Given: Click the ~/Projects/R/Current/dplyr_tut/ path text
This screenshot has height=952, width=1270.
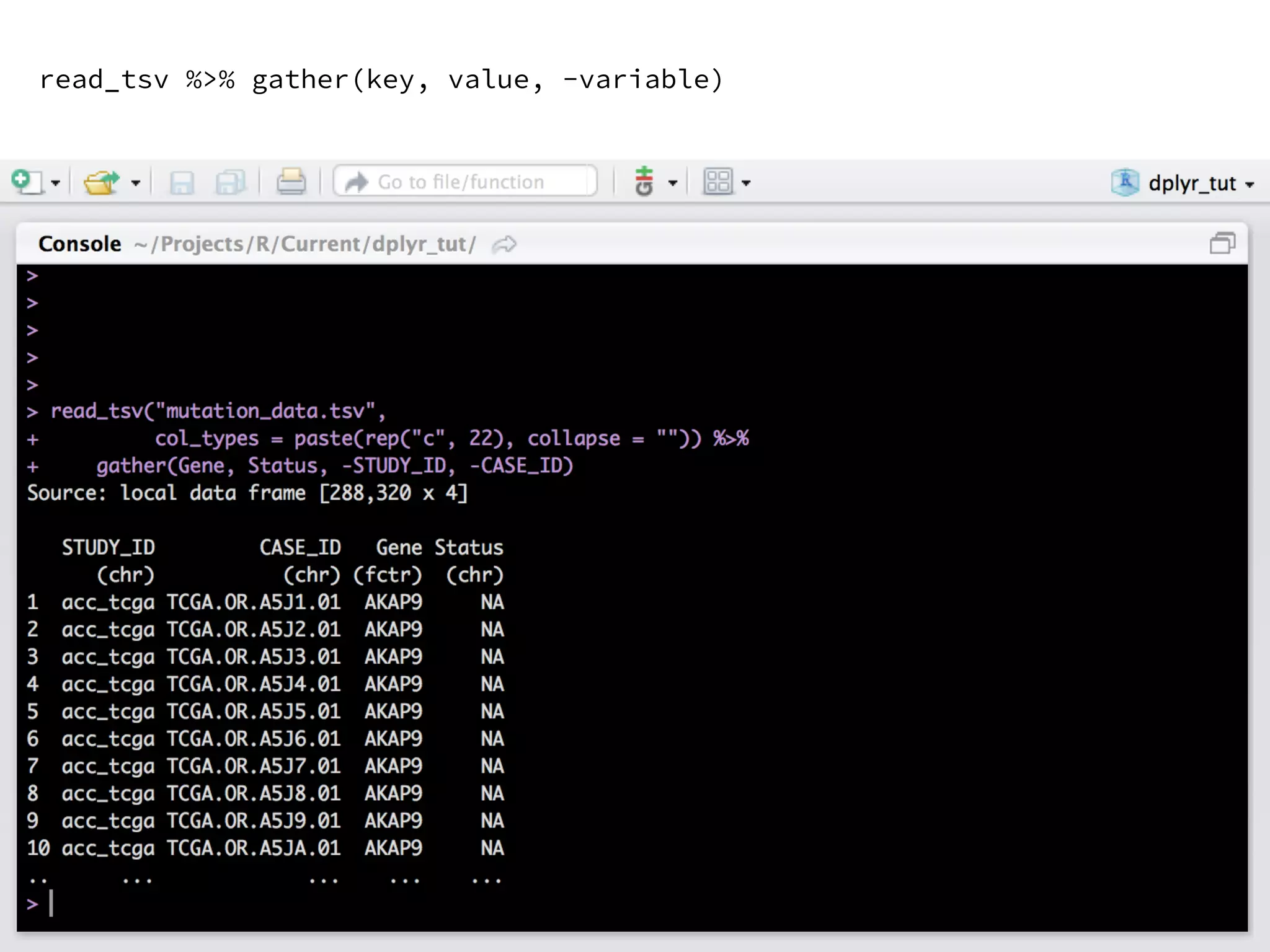Looking at the screenshot, I should 305,244.
